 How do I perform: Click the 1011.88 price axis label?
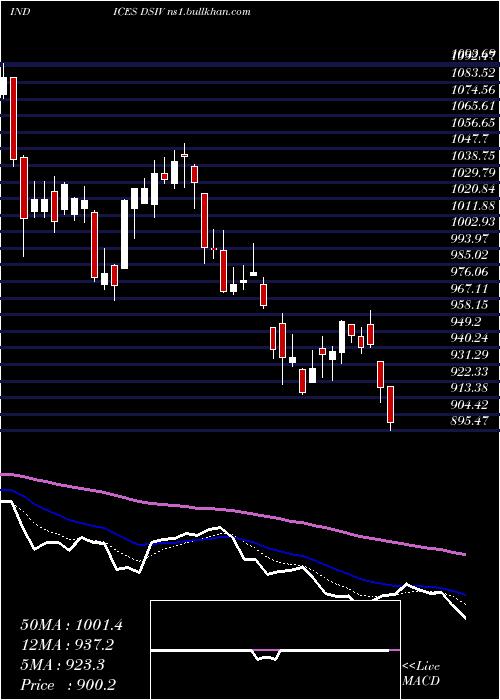pyautogui.click(x=473, y=205)
